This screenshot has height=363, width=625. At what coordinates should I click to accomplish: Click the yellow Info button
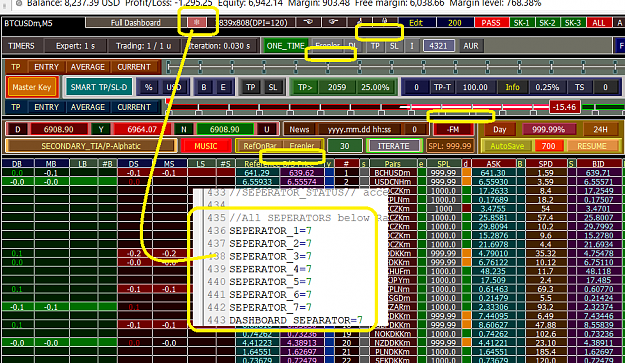(513, 87)
